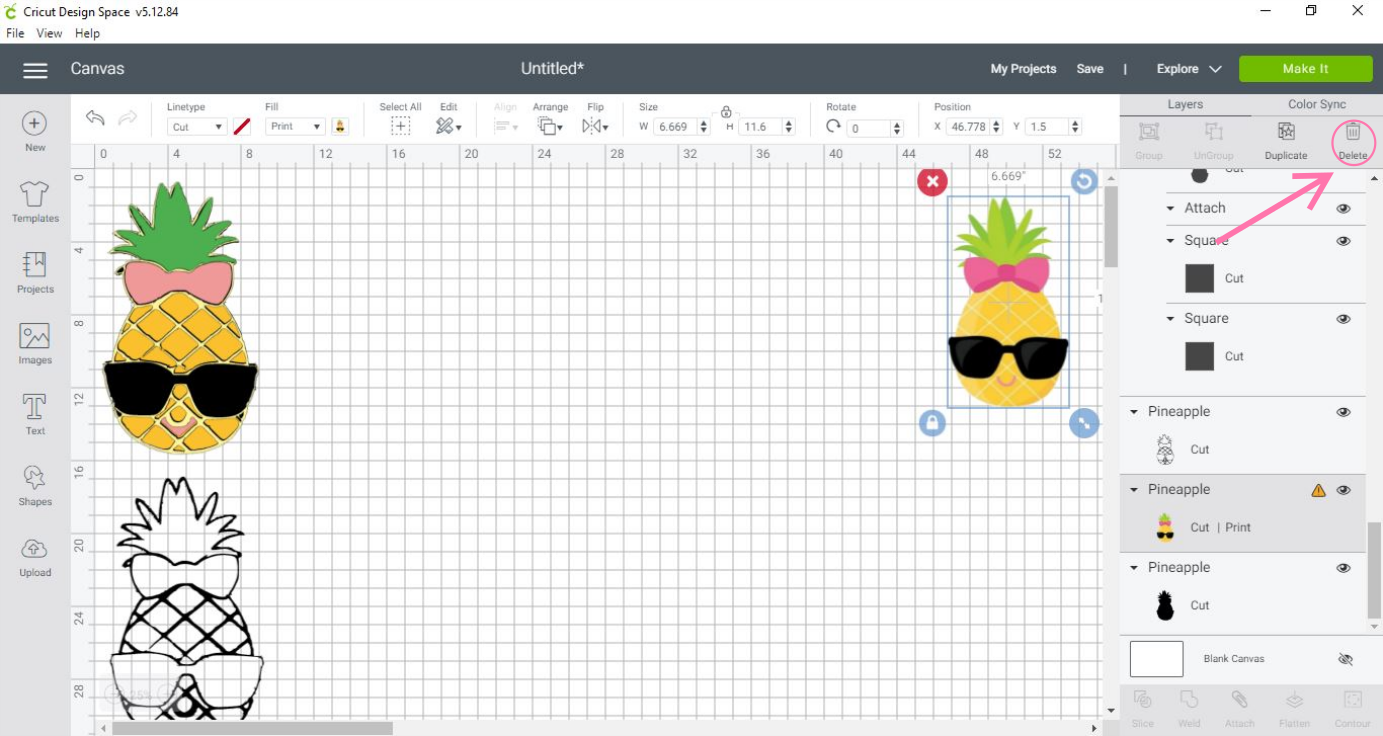The image size is (1383, 736).
Task: Click the Undo arrow
Action: point(95,119)
